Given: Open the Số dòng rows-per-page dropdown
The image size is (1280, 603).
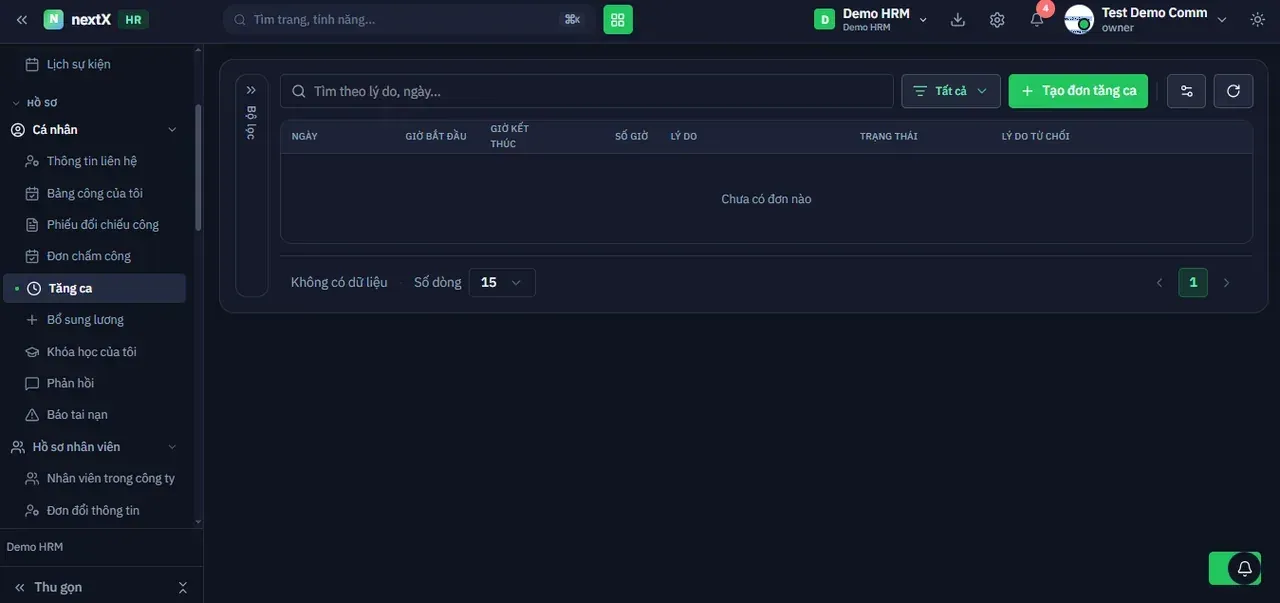Looking at the screenshot, I should click(502, 283).
